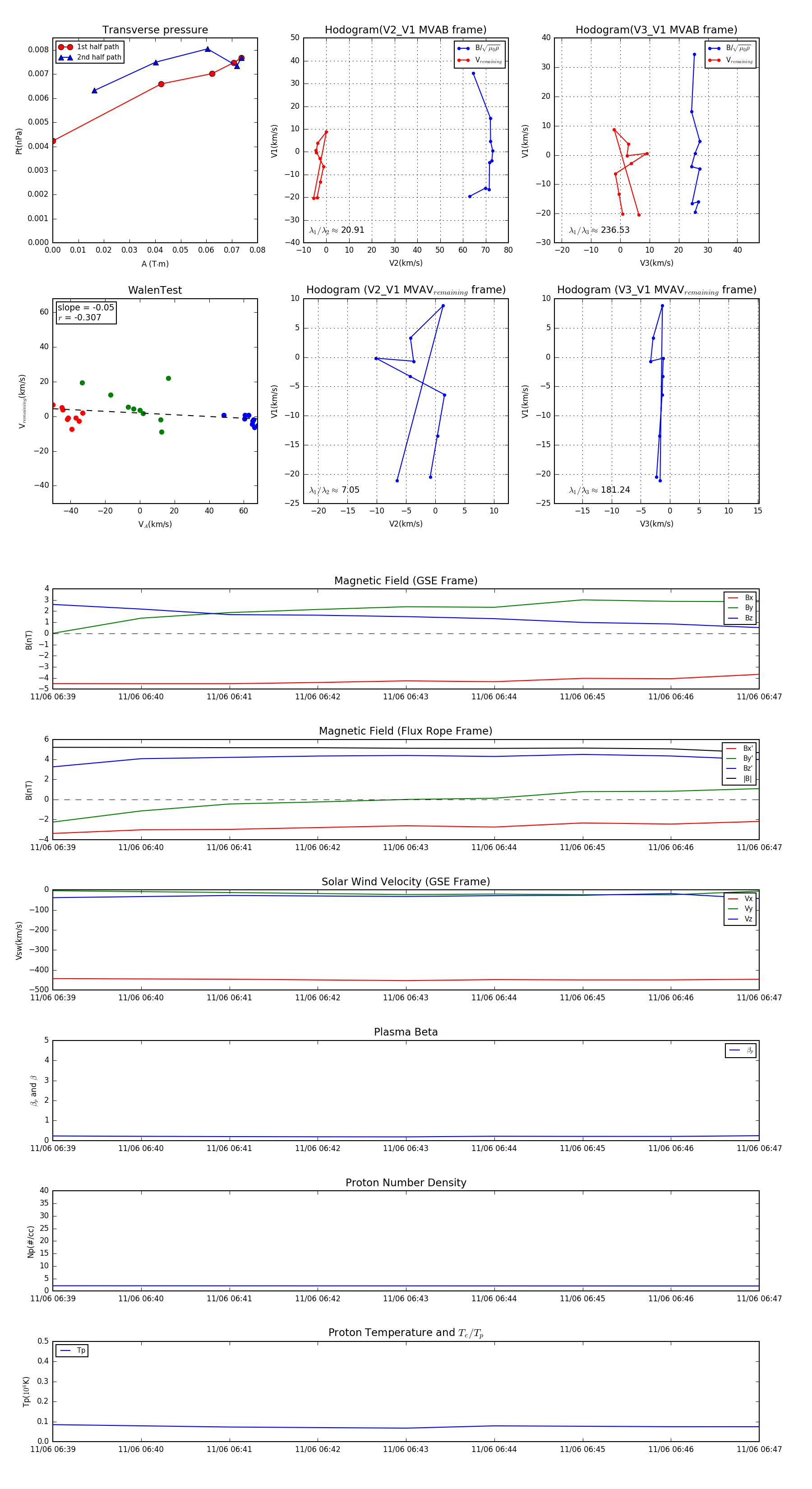
Task: Click the V2_V1 MVAV remaining frame hodogram title
Action: pos(406,290)
